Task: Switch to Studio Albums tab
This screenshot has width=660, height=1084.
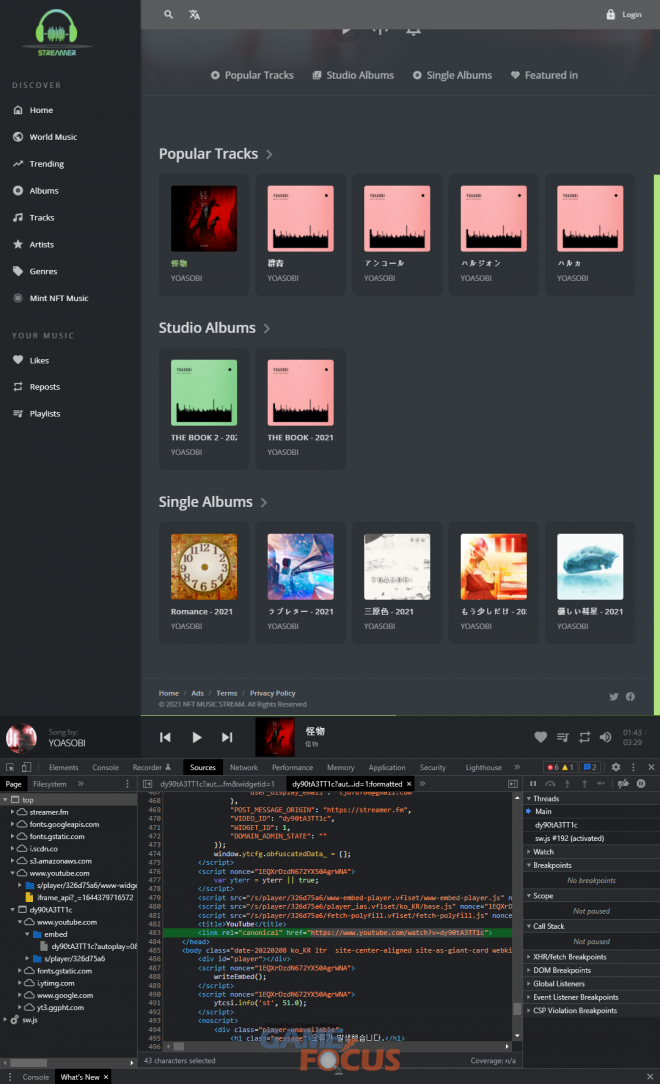Action: pos(353,75)
